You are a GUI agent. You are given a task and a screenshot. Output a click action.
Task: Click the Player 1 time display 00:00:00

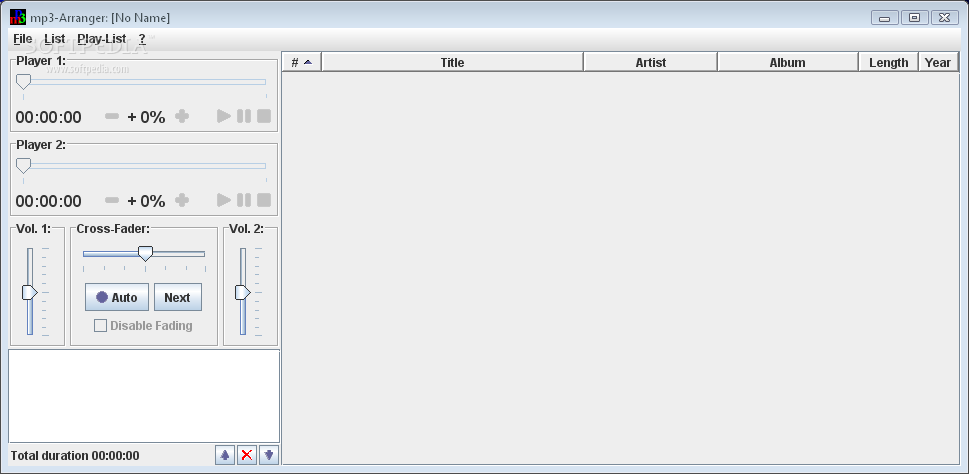coord(48,117)
